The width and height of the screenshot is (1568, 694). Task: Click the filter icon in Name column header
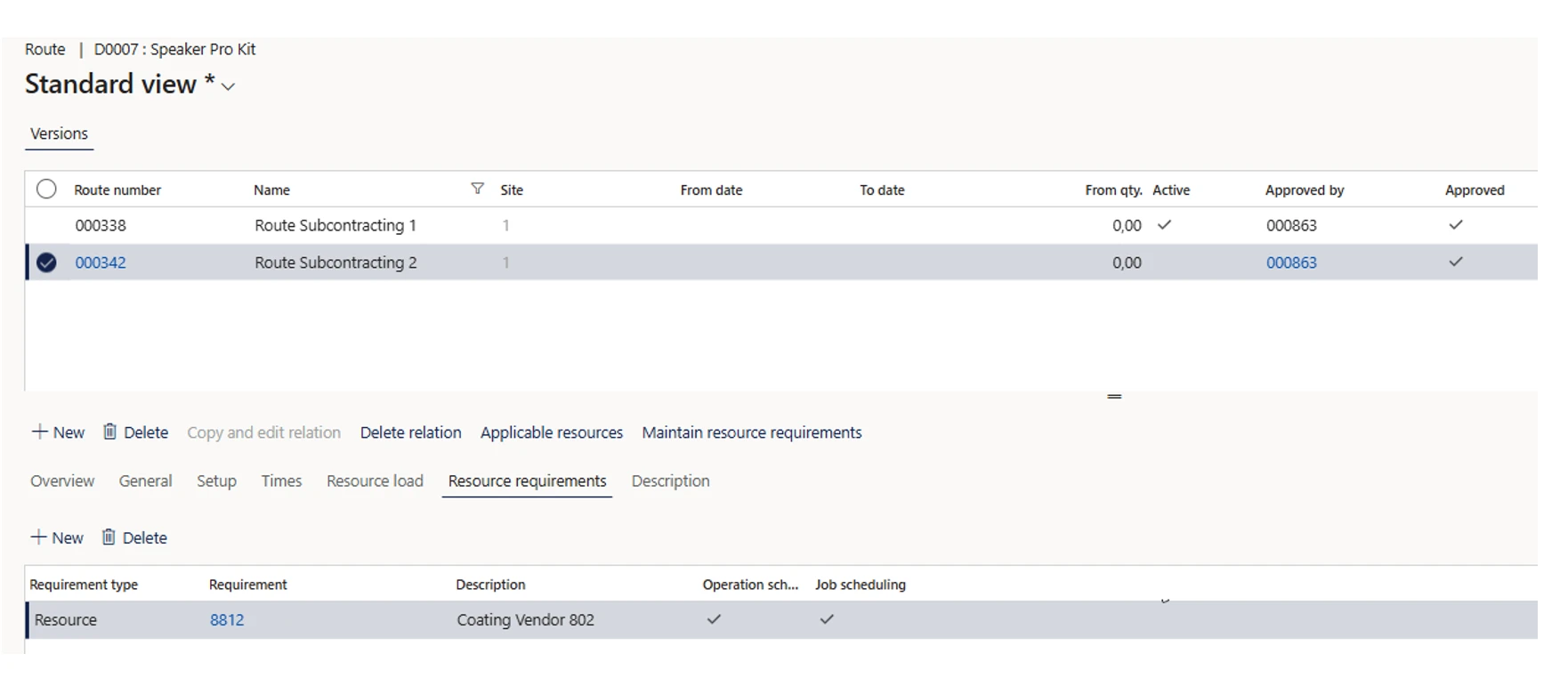(x=478, y=189)
